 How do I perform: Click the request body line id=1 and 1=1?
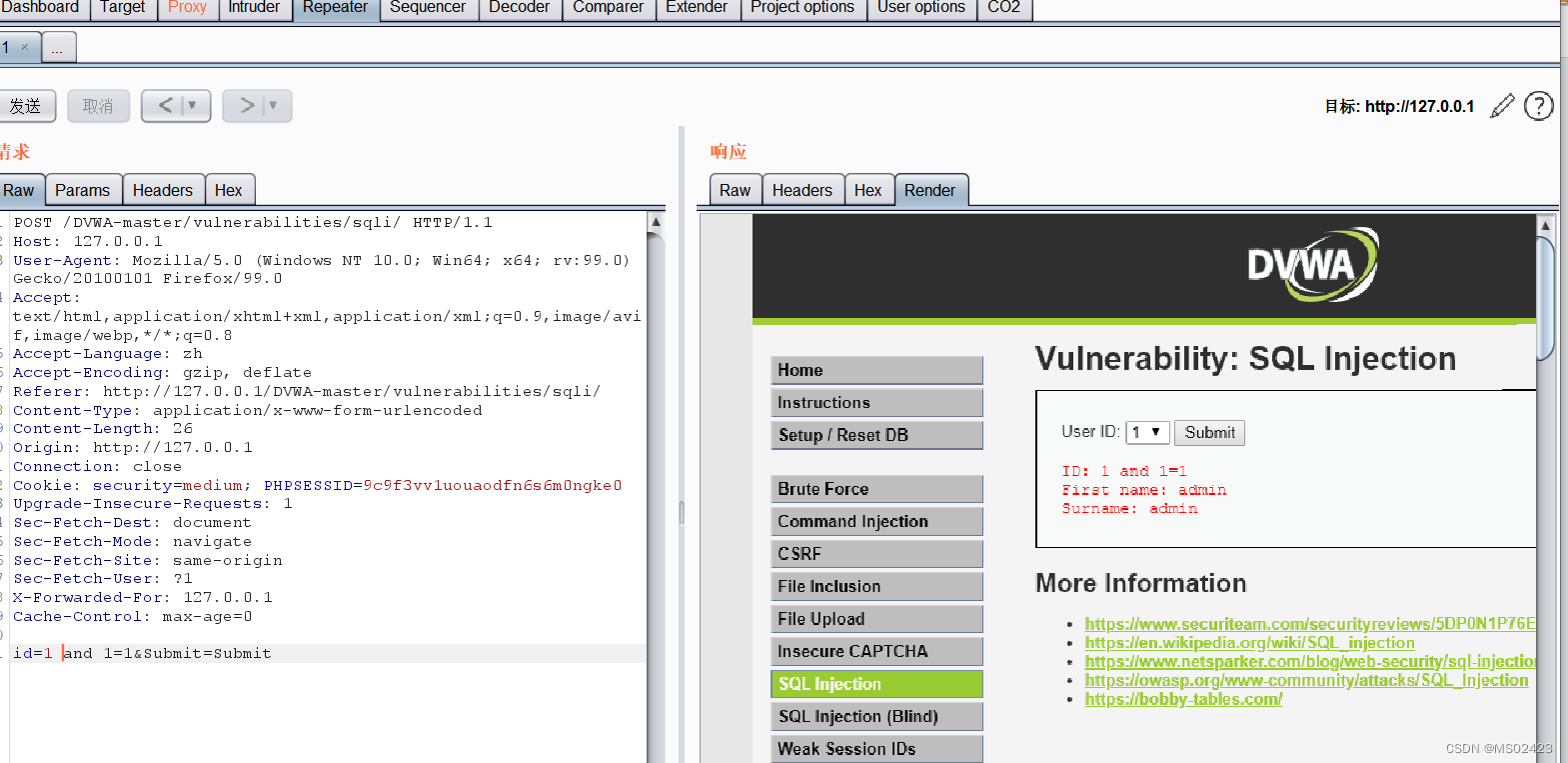point(142,653)
